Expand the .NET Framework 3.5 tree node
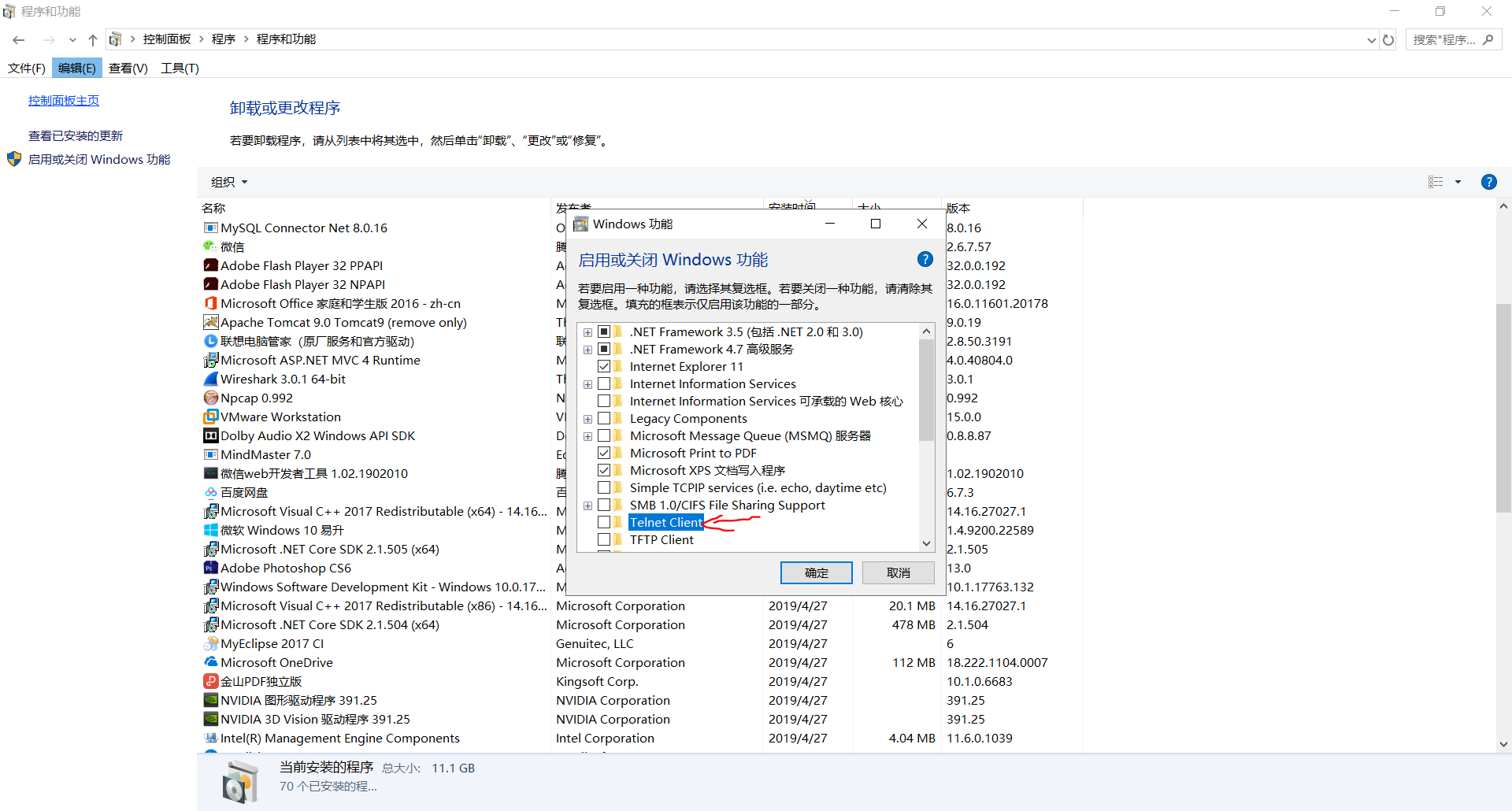This screenshot has width=1512, height=811. [x=587, y=332]
